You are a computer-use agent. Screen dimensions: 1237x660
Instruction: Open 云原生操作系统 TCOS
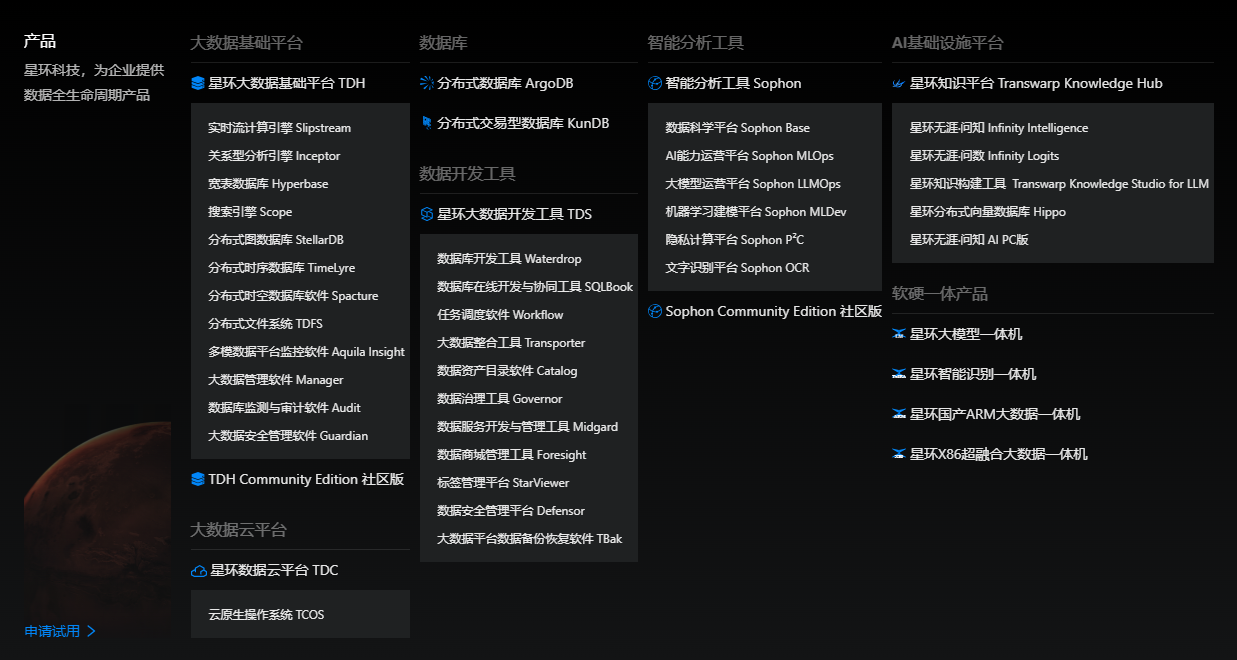click(x=266, y=615)
